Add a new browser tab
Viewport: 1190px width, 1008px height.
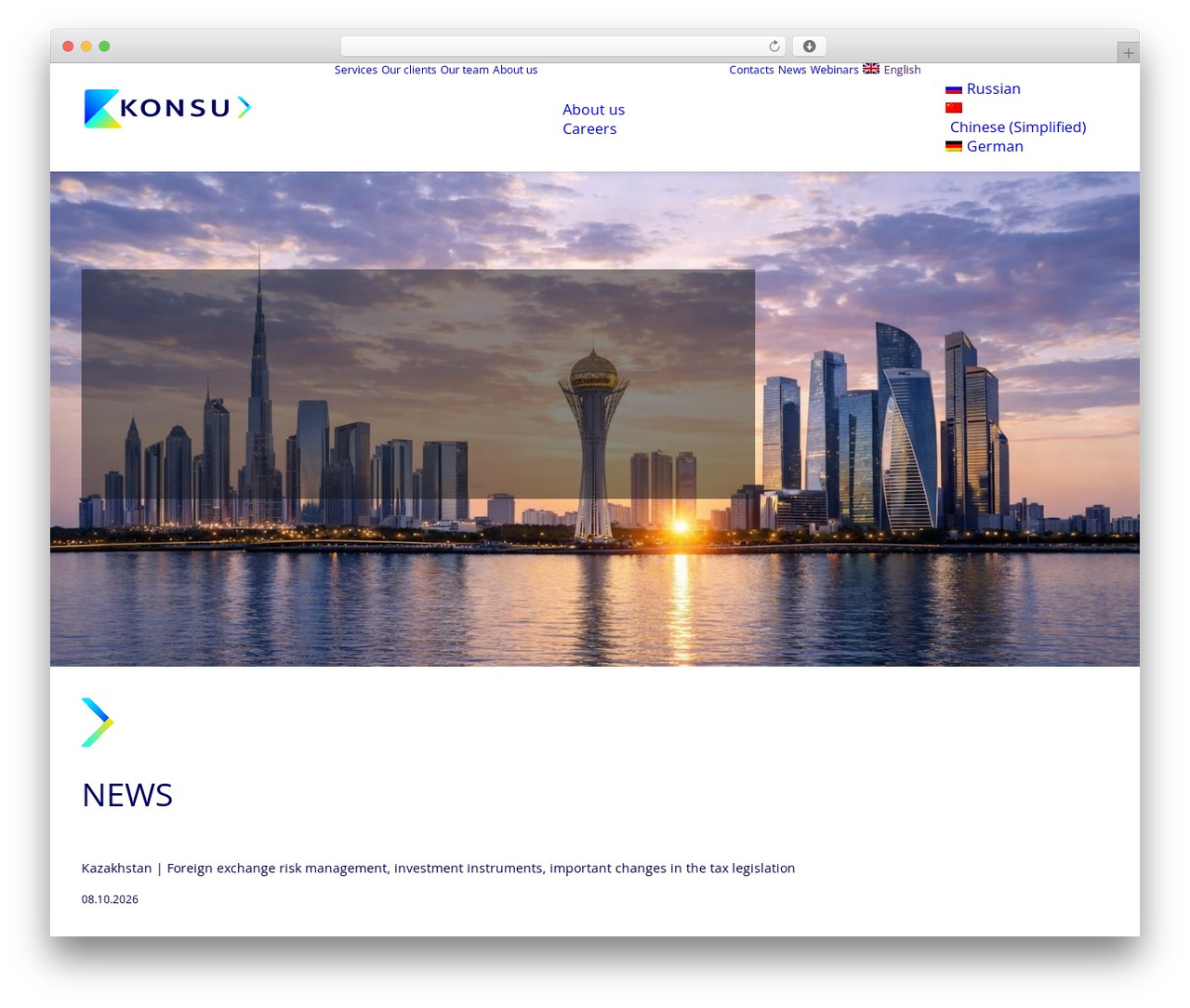coord(1128,53)
